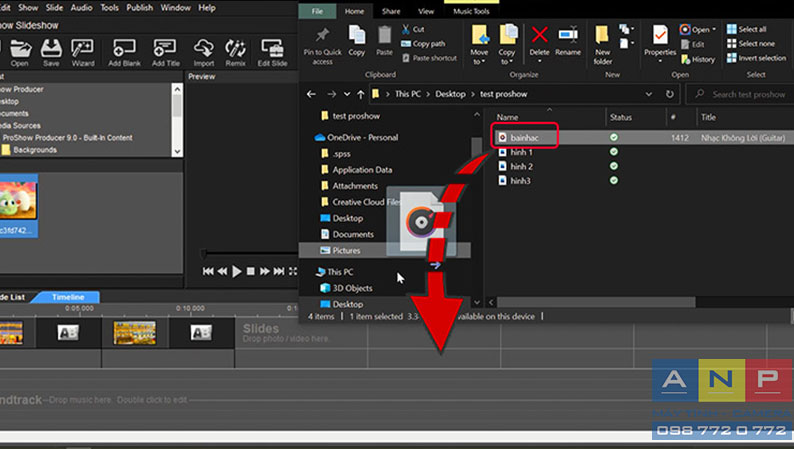Select Backgrounds folder in ProShow folder list
The height and width of the screenshot is (449, 794).
coord(29,150)
